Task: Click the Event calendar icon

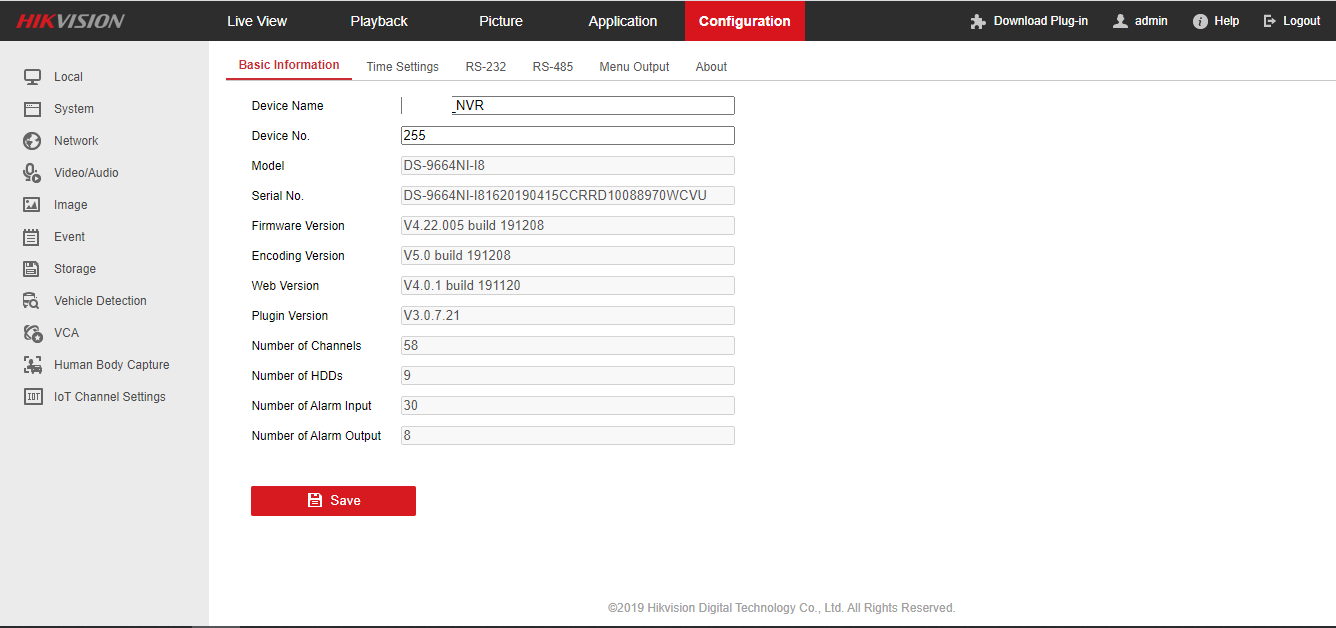Action: (32, 237)
